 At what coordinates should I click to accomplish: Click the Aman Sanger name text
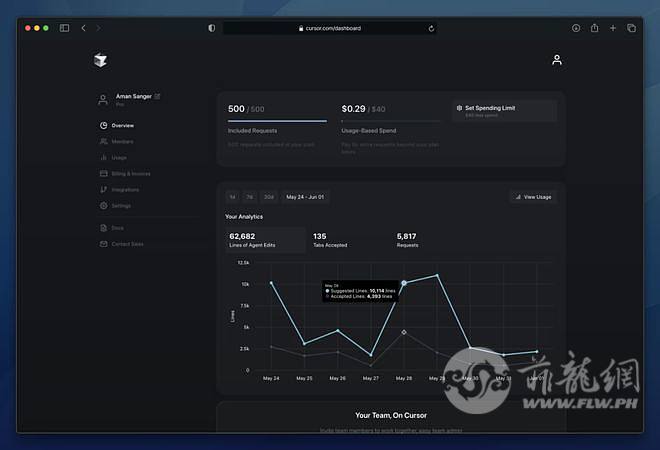coord(133,96)
